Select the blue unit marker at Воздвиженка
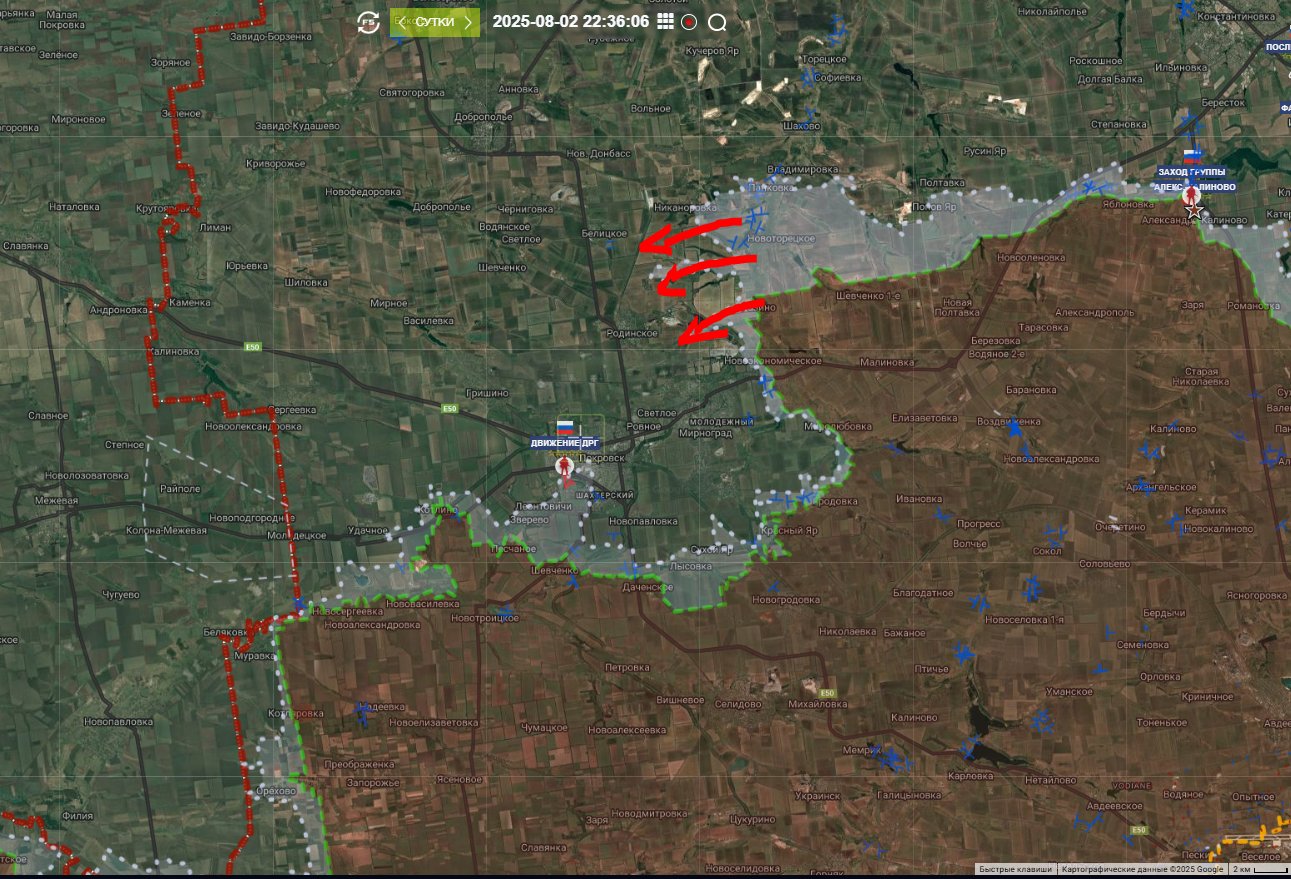1291x879 pixels. point(1013,427)
